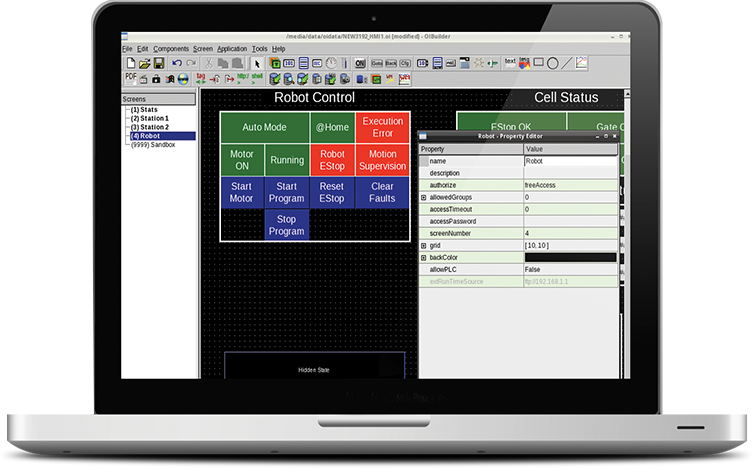Choose the rectangle shape tool

coord(538,63)
